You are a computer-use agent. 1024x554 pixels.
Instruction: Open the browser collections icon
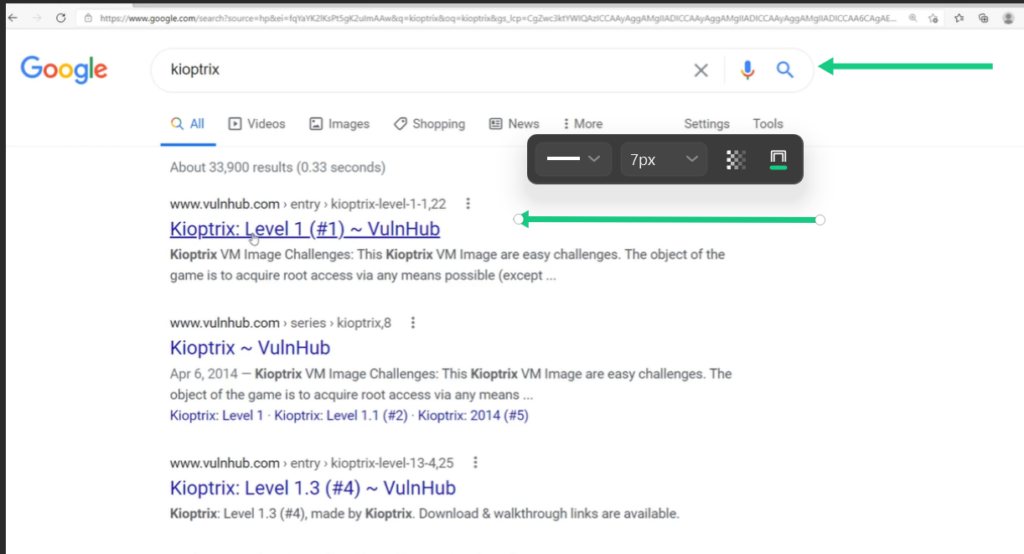(x=983, y=18)
